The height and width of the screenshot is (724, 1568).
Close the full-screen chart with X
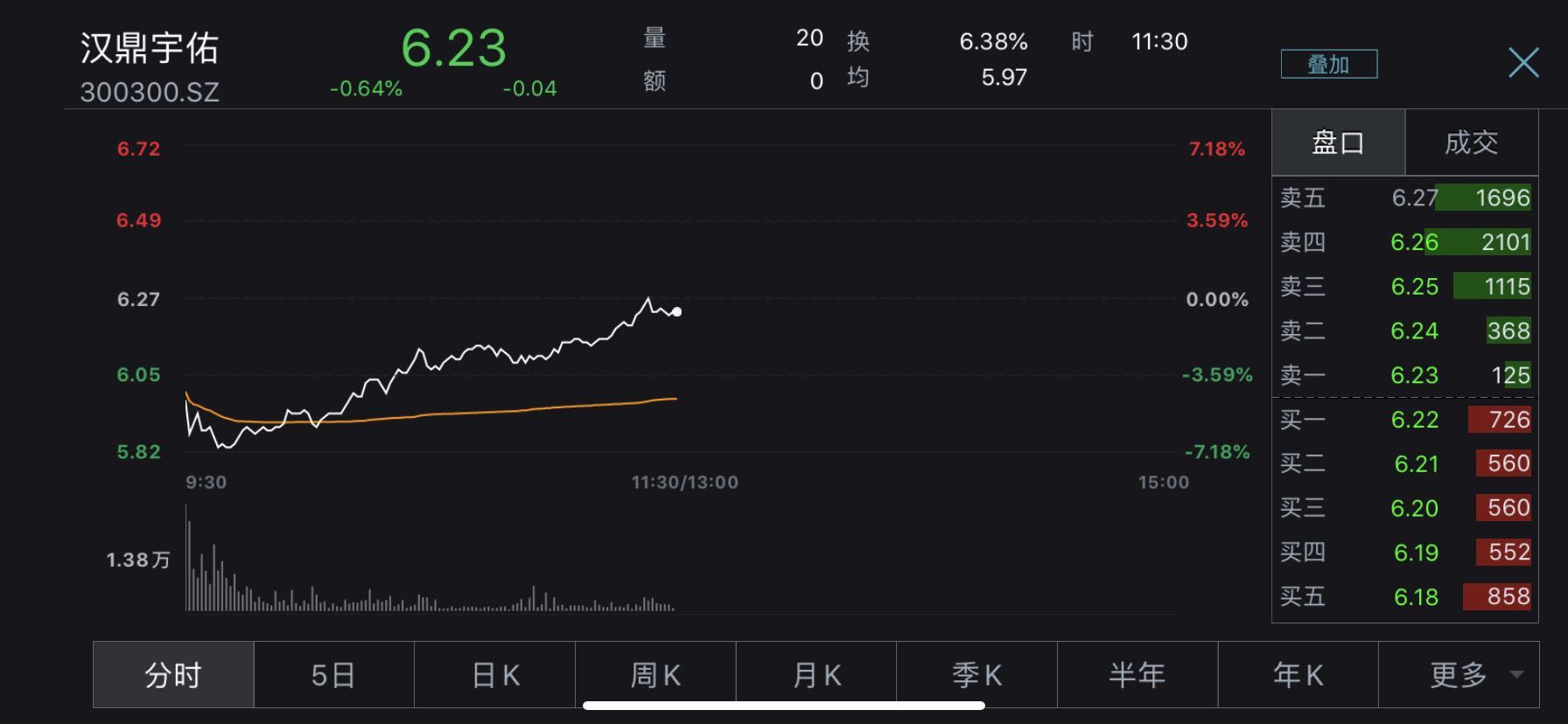(1523, 63)
